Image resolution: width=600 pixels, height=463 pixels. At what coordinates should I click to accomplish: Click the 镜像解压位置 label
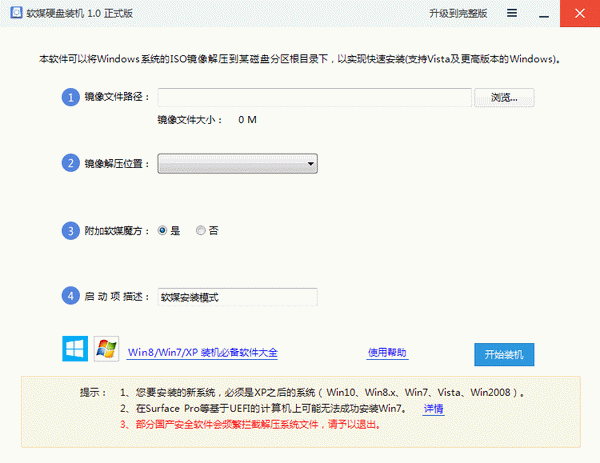point(117,164)
